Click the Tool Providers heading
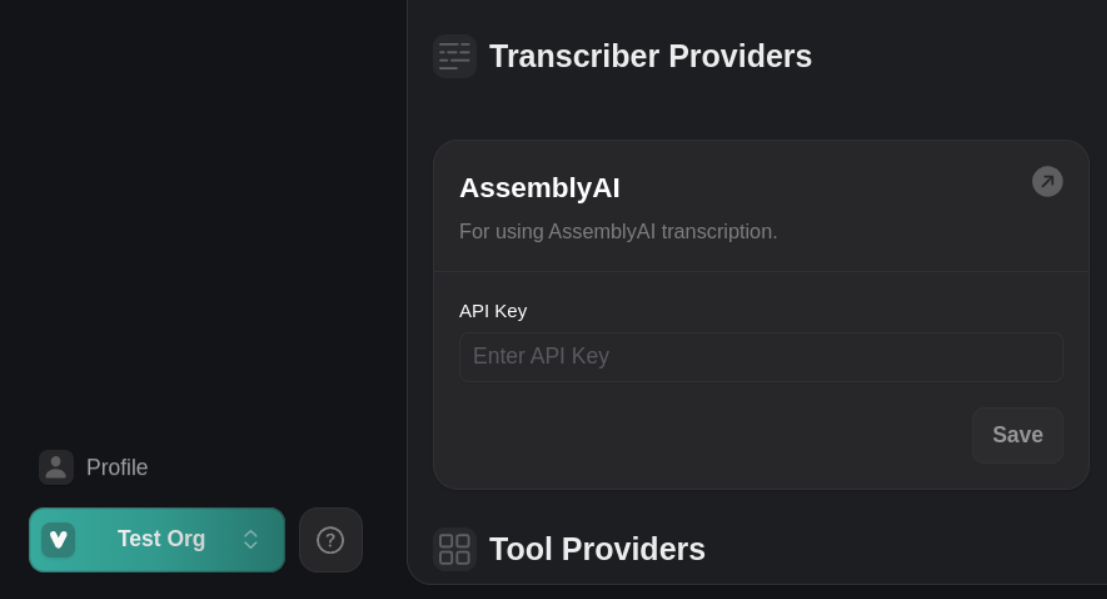Image resolution: width=1107 pixels, height=599 pixels. [x=597, y=549]
